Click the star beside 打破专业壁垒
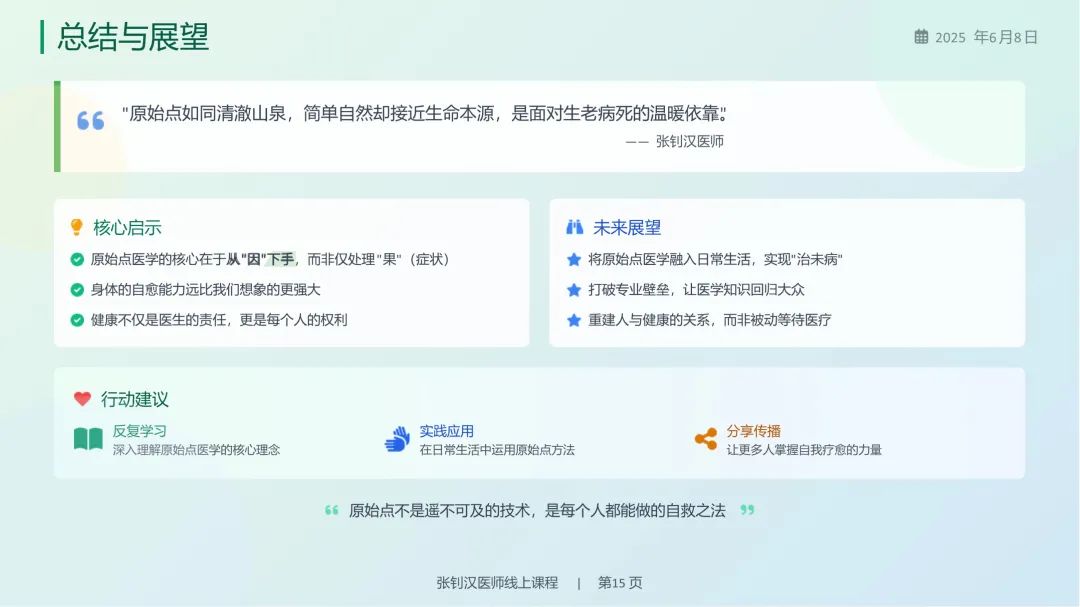Viewport: 1080px width, 607px height. (574, 290)
